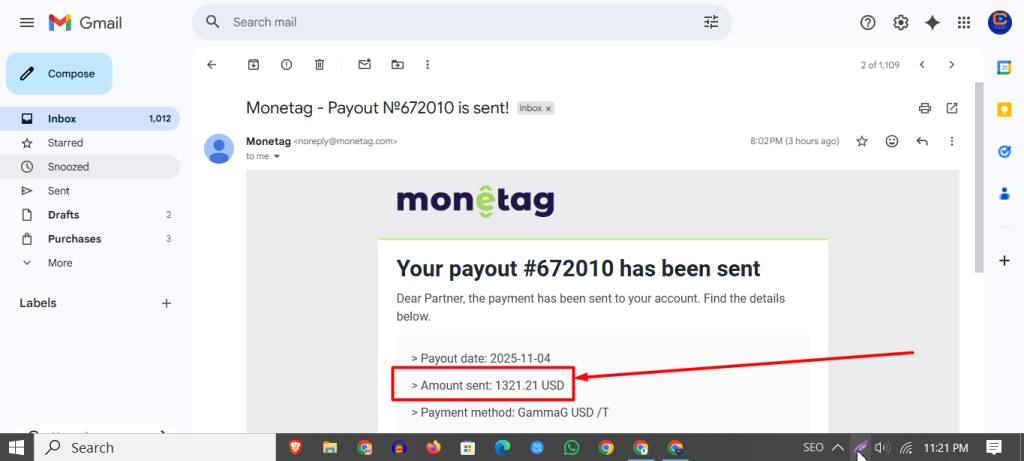
Task: Mark the email as unread
Action: pos(364,65)
